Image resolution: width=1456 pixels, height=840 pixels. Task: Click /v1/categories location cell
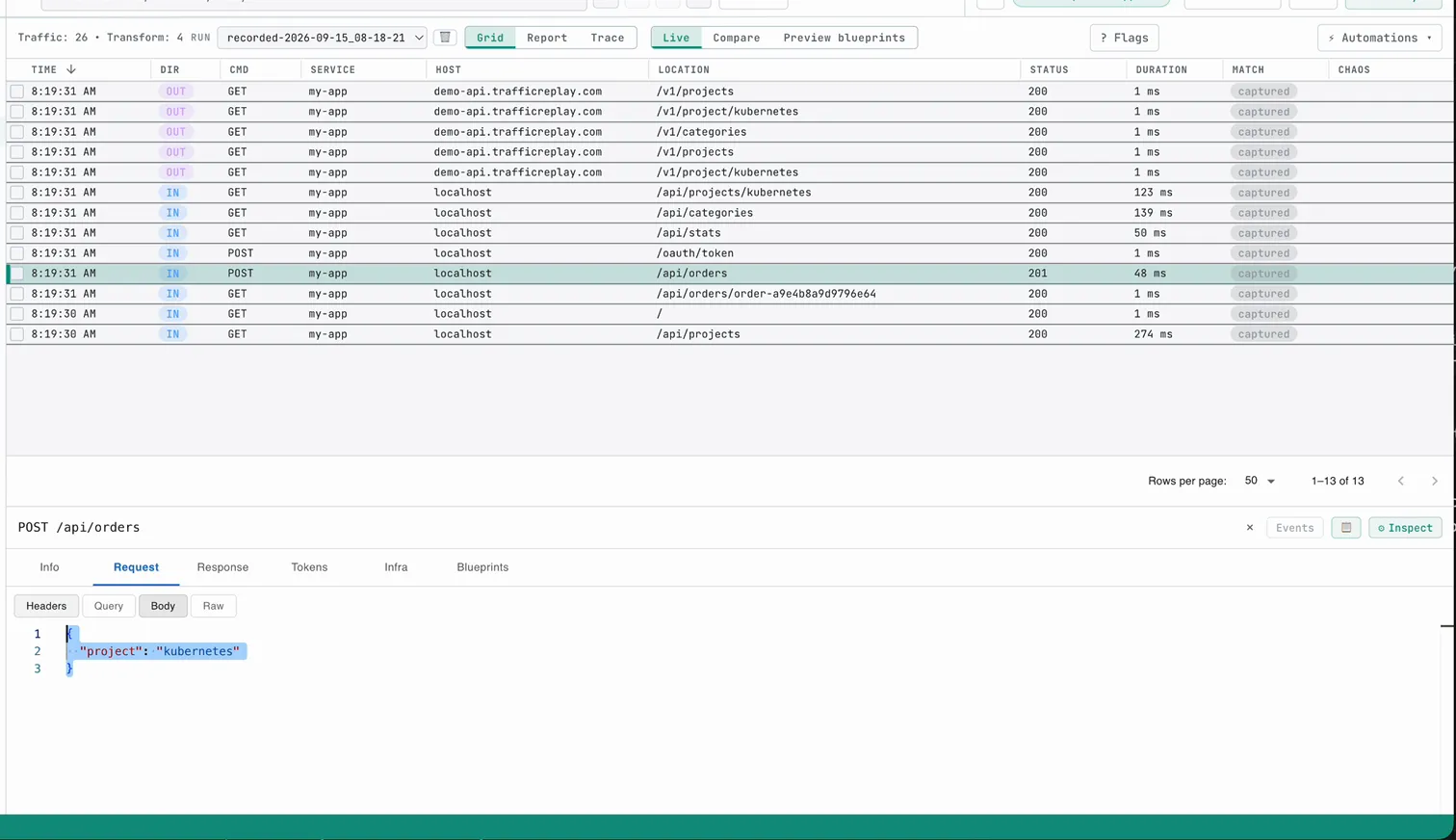click(x=701, y=132)
